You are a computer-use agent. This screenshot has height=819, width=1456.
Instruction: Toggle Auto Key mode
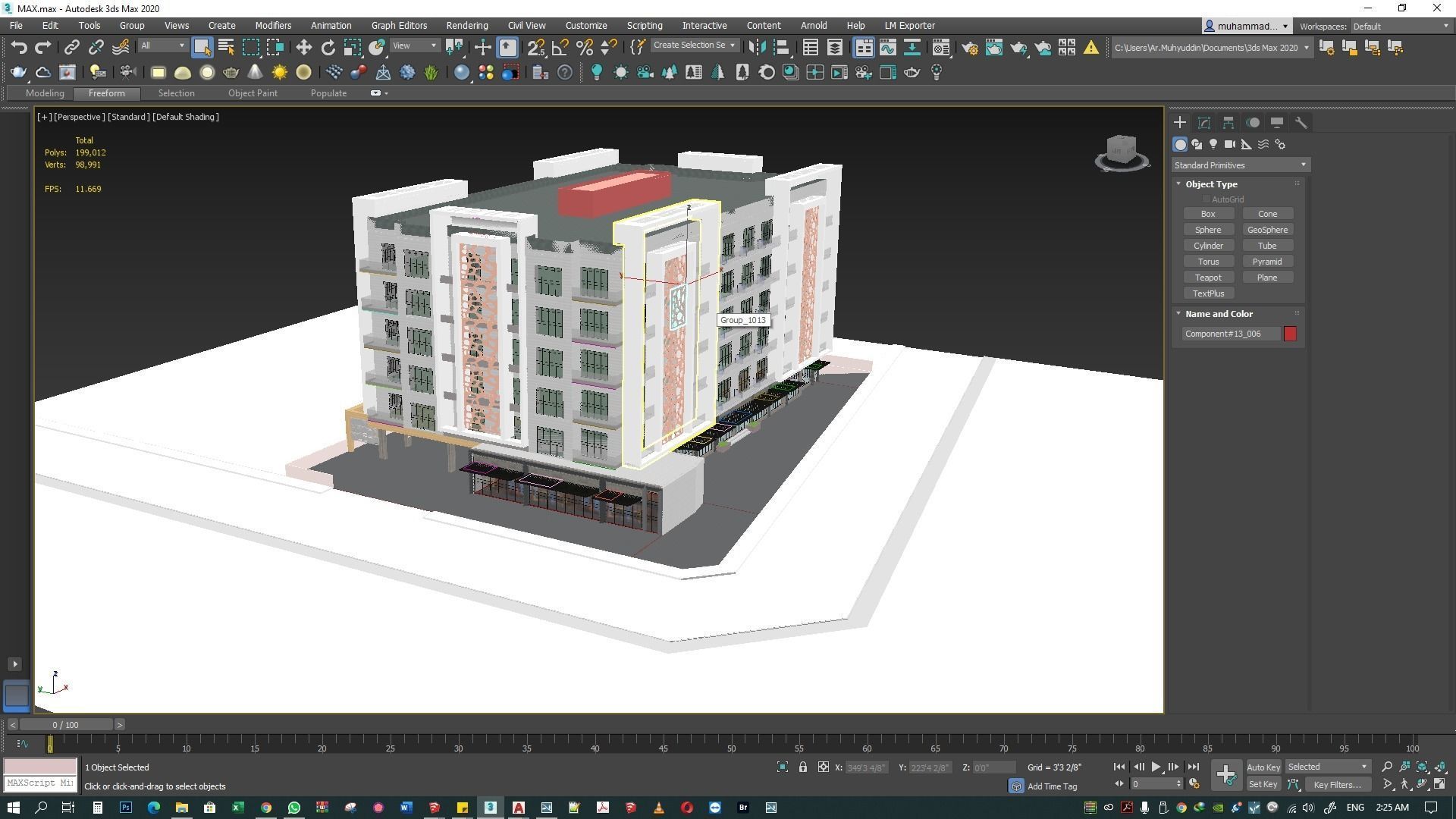(x=1263, y=767)
